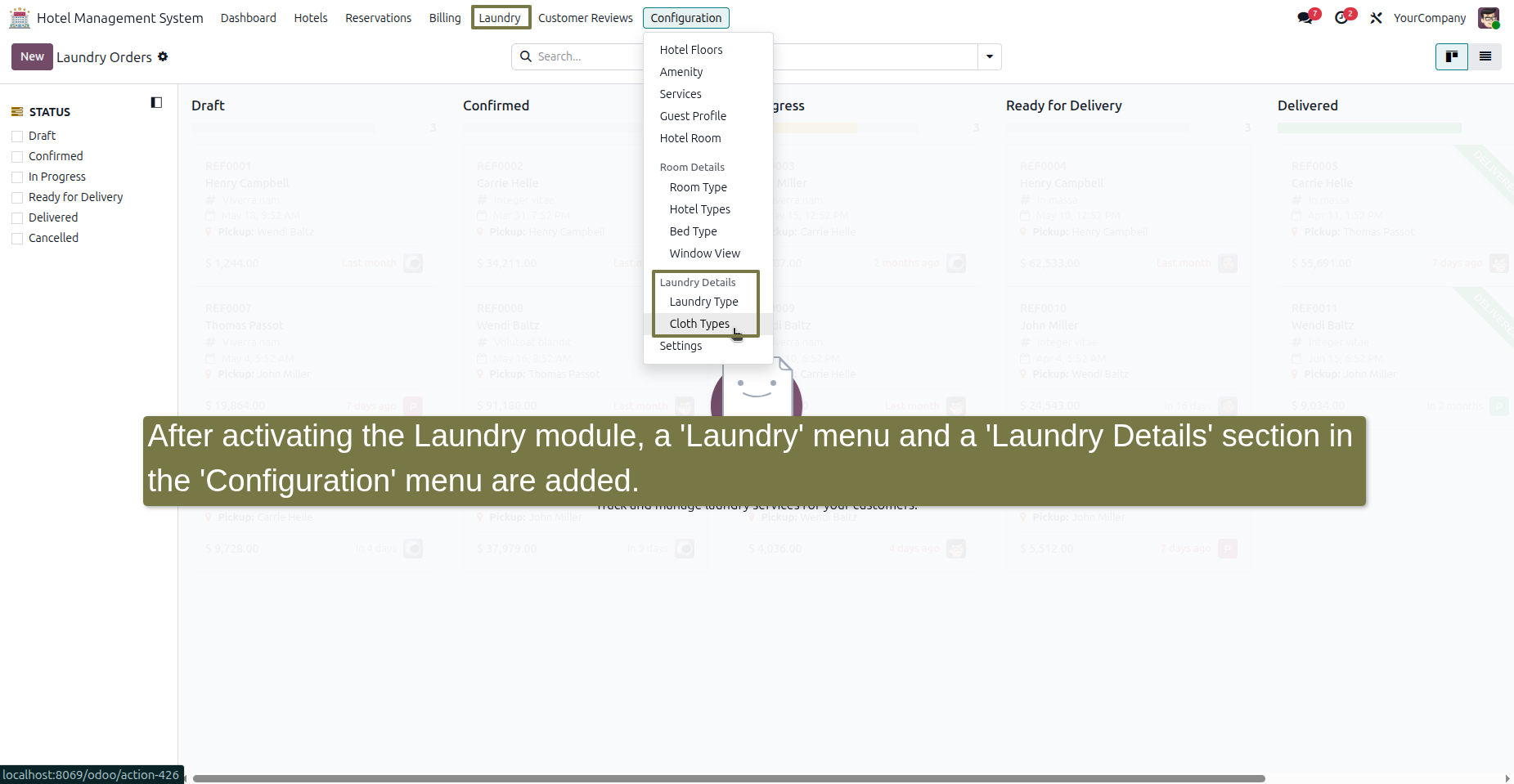Tick the Cancelled status checkbox
This screenshot has height=784, width=1514.
[17, 239]
